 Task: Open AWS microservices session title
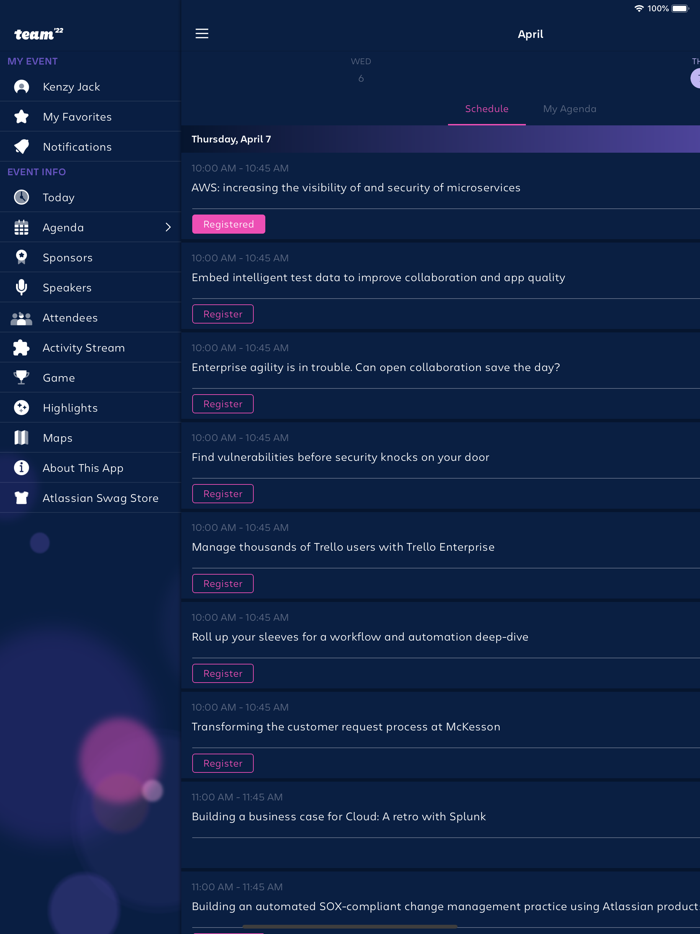click(356, 188)
